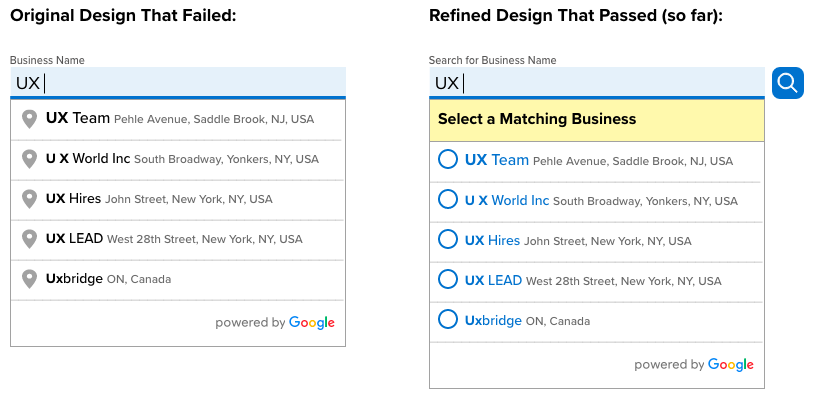Click the map pin beside U X World Inc
The image size is (814, 414).
point(30,159)
